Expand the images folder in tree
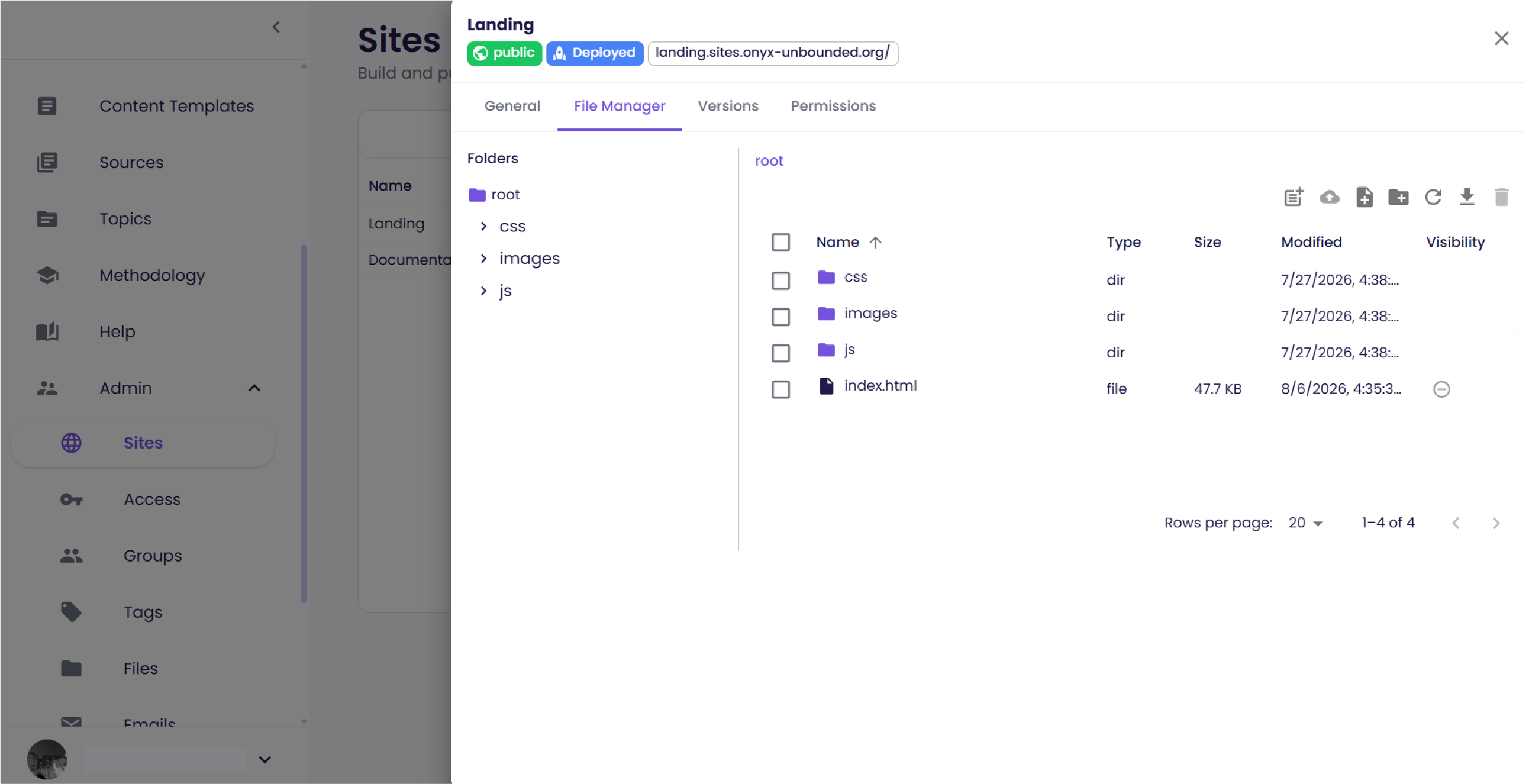Screen dimensions: 1525x784 (x=484, y=259)
